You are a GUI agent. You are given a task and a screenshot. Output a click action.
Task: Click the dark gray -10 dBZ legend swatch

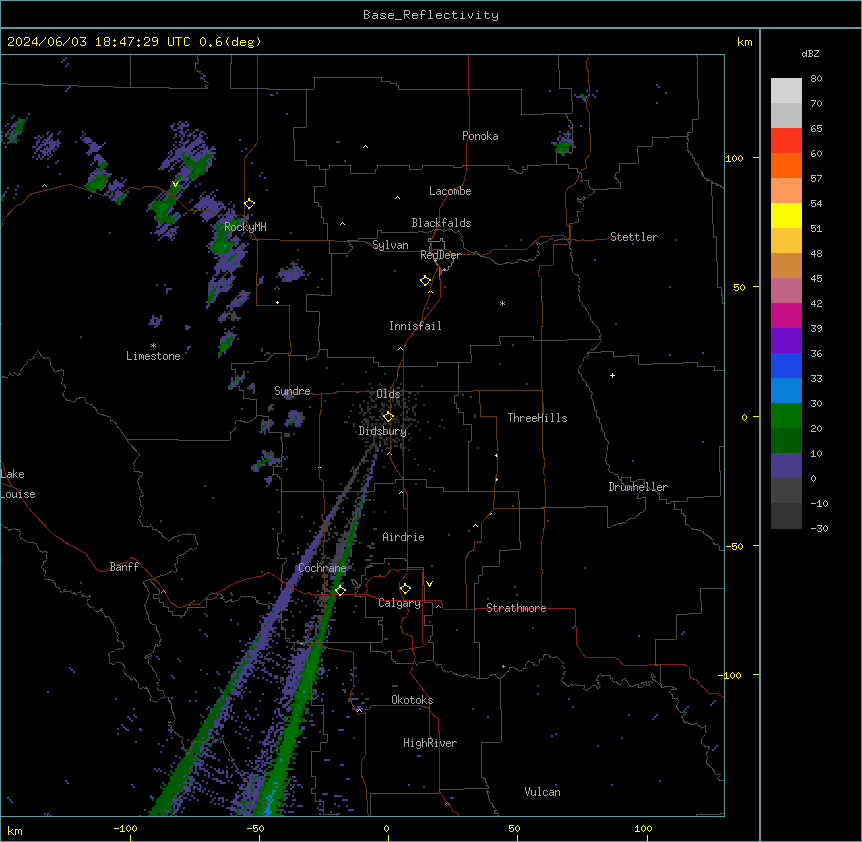coord(786,516)
